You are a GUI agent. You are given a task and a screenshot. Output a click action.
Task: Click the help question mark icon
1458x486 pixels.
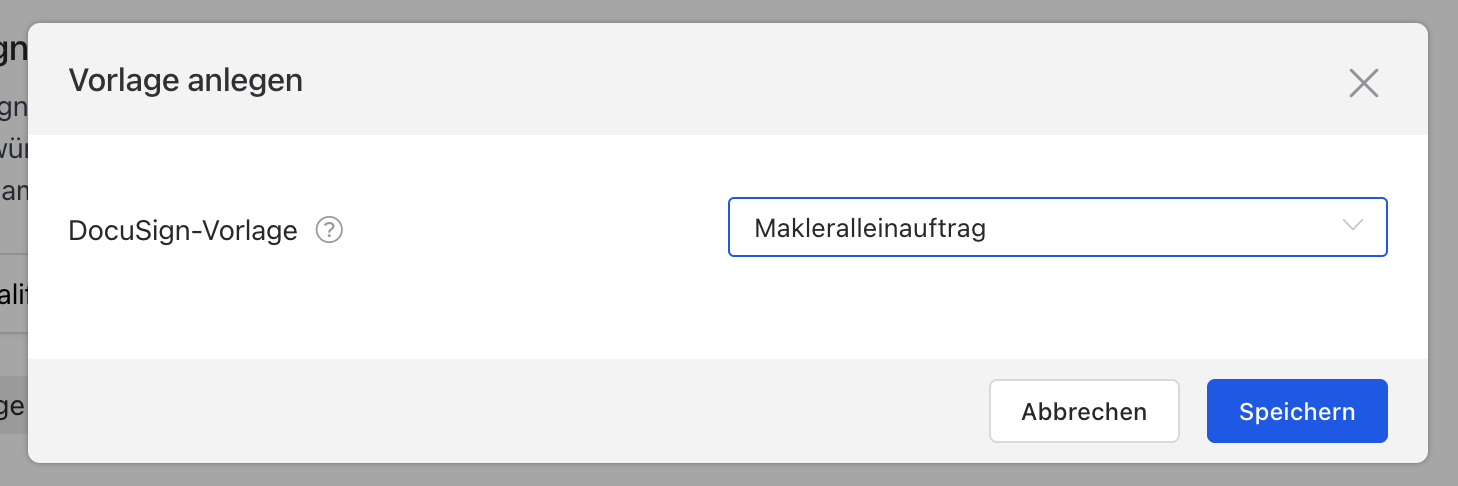pos(329,230)
